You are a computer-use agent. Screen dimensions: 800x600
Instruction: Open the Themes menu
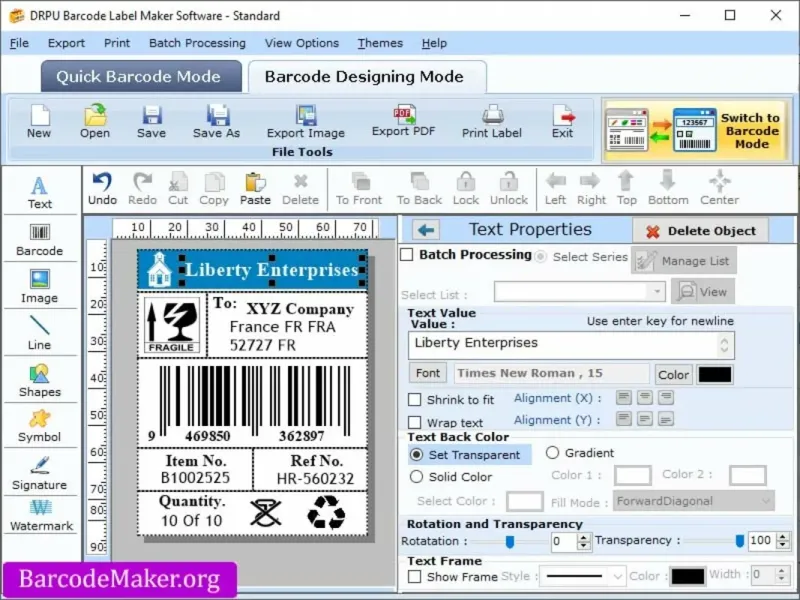380,43
